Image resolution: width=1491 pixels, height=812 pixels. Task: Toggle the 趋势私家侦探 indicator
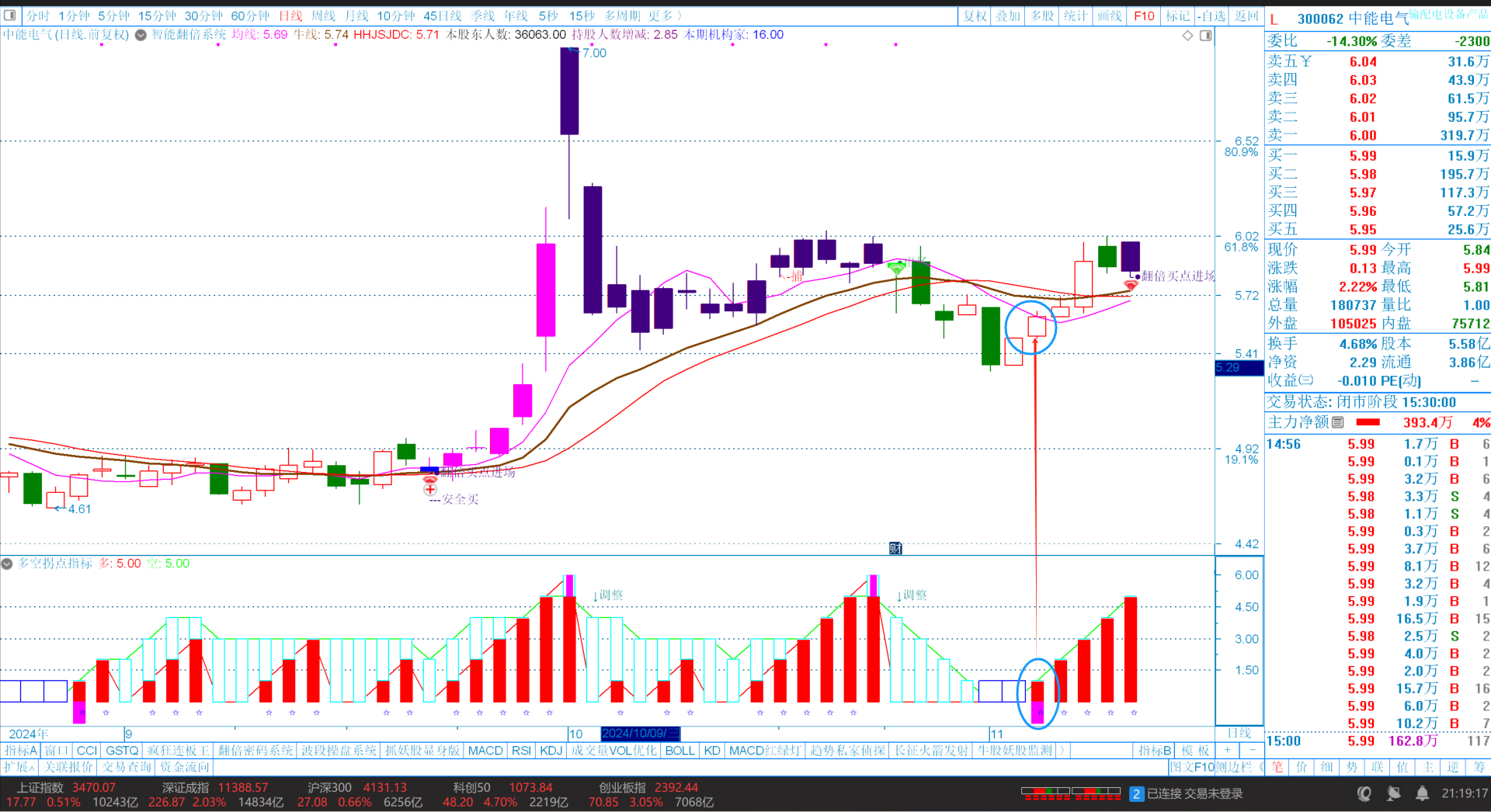point(847,751)
